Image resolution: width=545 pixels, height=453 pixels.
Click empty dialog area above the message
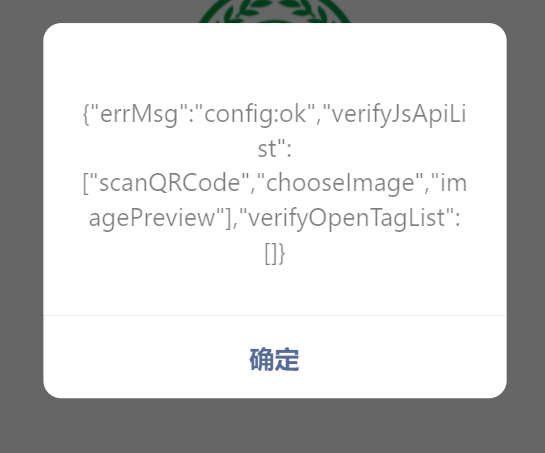275,63
